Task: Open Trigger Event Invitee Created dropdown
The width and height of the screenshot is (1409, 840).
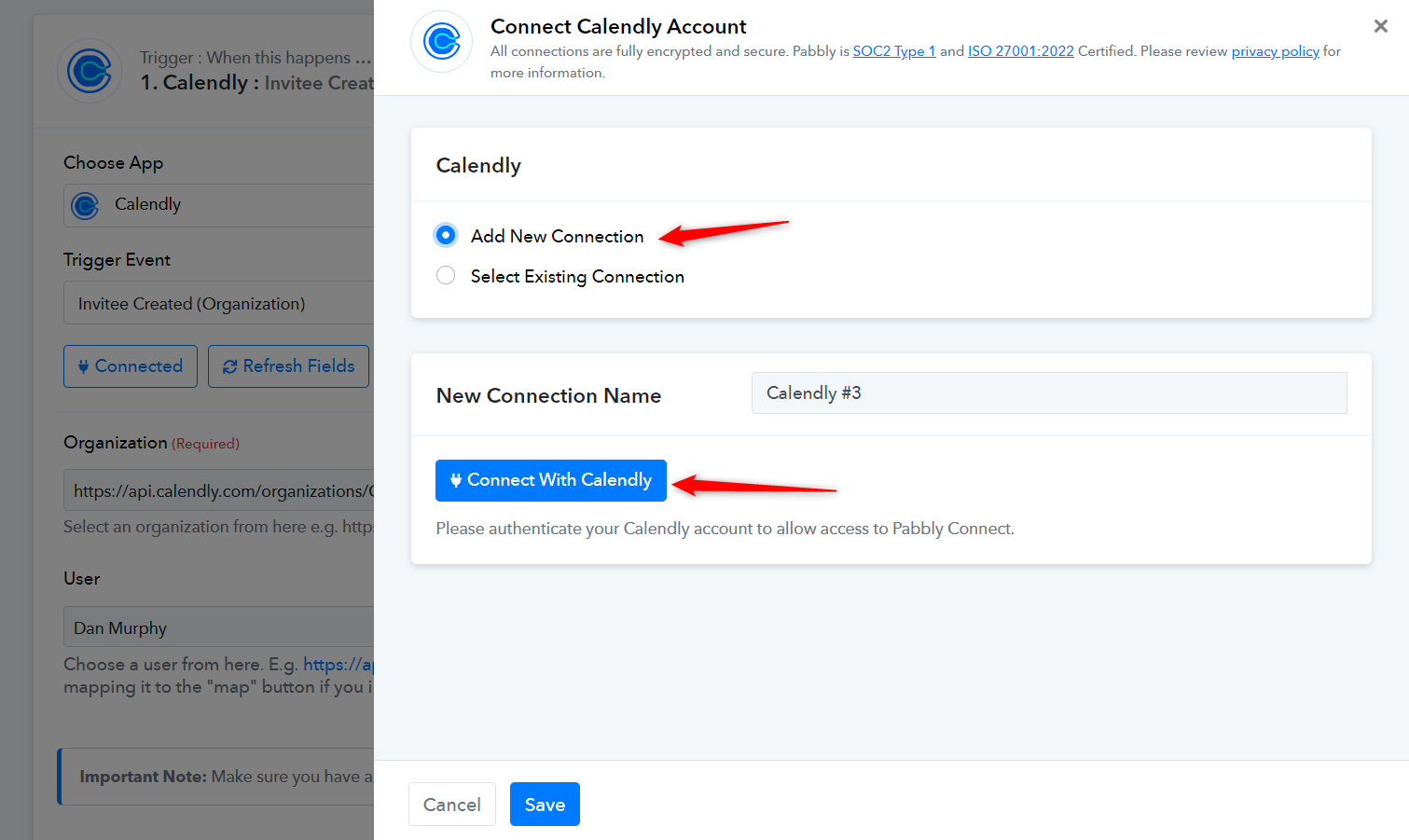Action: (219, 303)
